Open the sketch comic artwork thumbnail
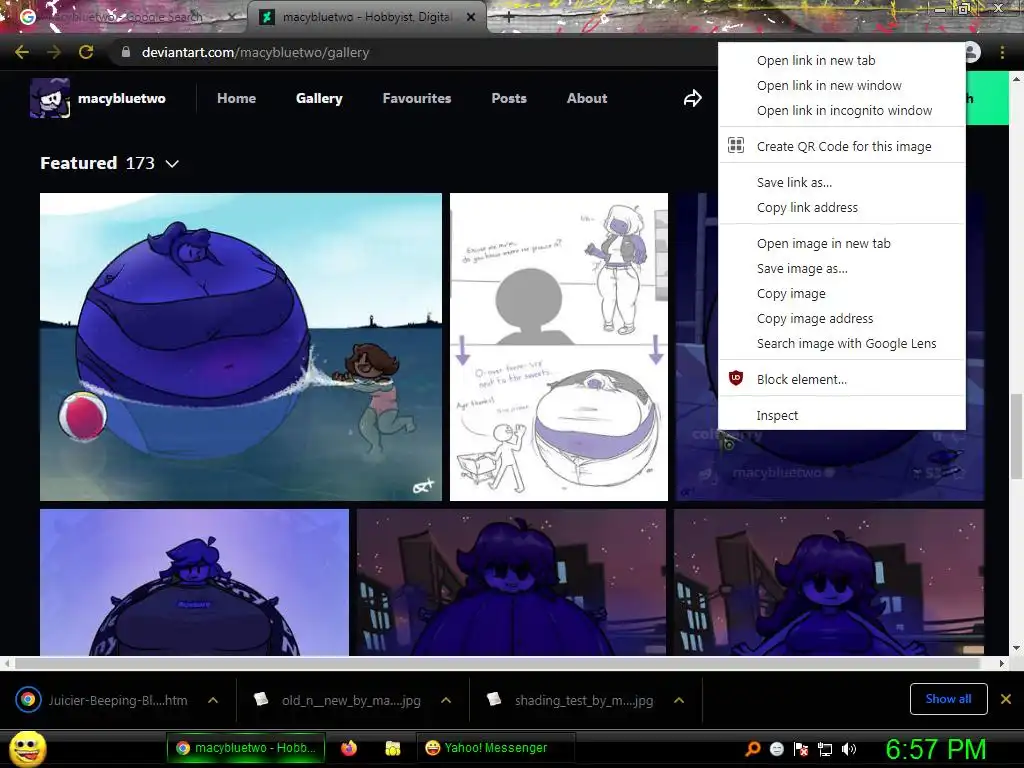 pyautogui.click(x=559, y=347)
